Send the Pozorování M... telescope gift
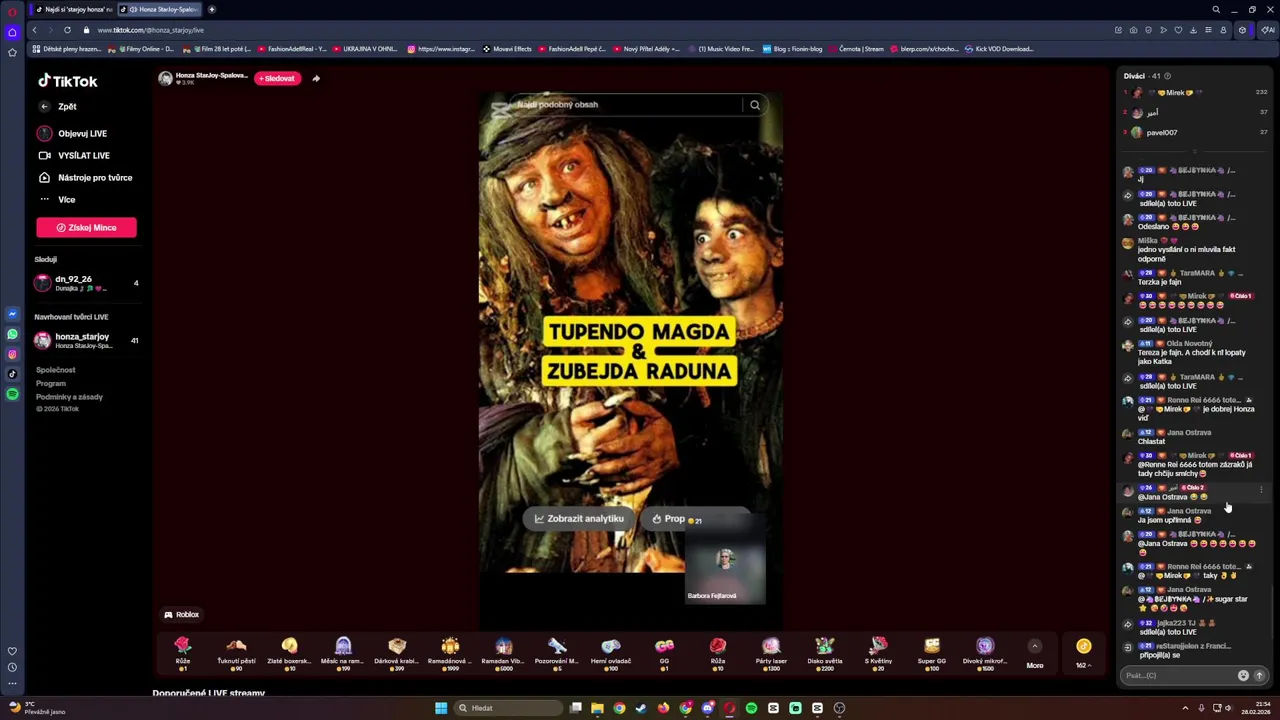Viewport: 1280px width, 720px height. 557,653
